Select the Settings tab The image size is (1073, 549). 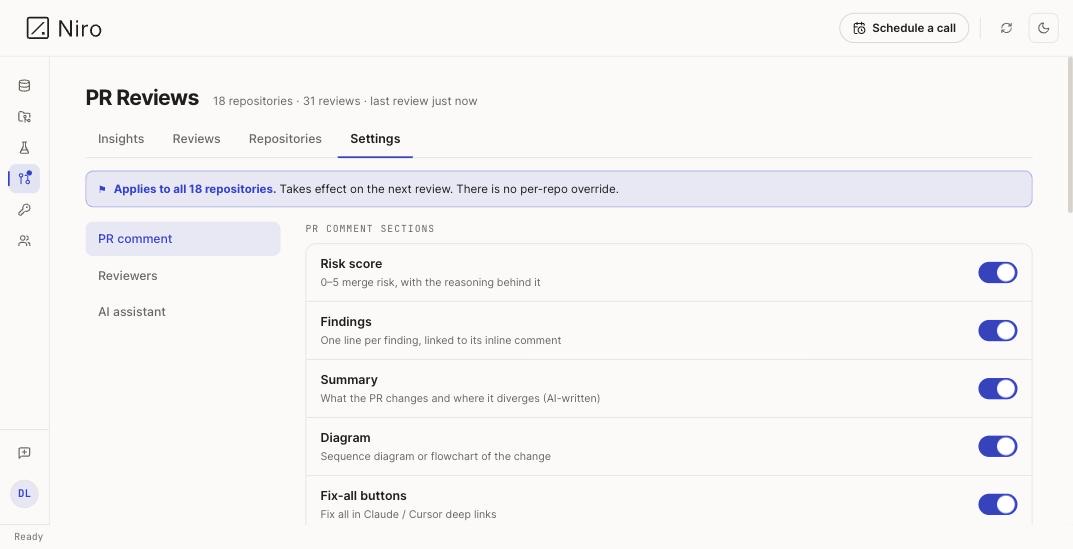[x=375, y=139]
